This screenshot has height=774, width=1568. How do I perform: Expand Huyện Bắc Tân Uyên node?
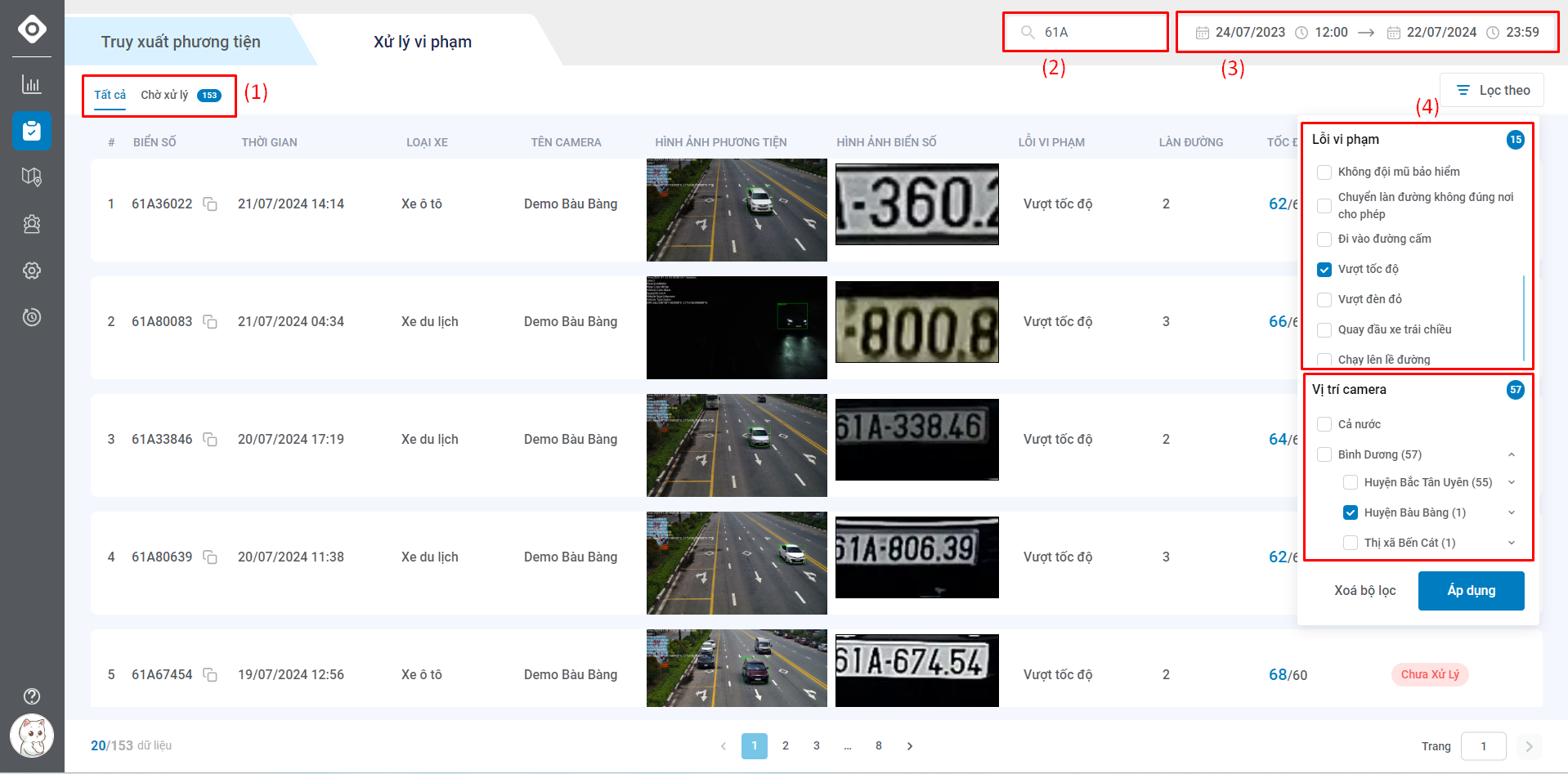point(1512,482)
